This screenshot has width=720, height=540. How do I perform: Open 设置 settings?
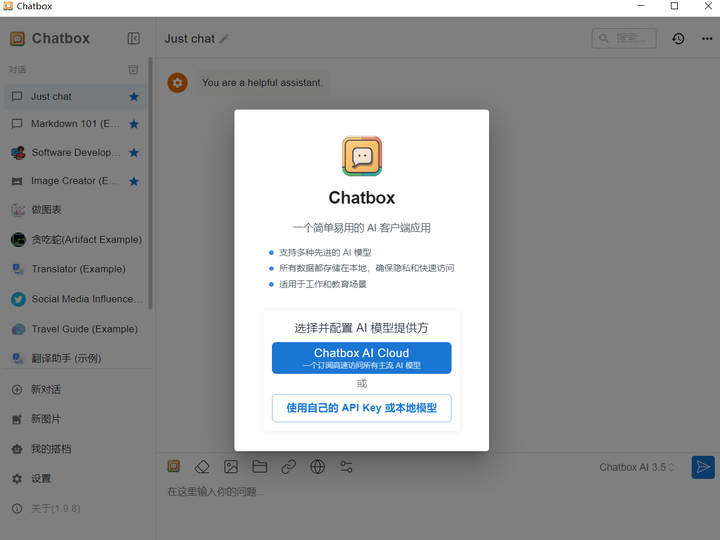coord(76,479)
